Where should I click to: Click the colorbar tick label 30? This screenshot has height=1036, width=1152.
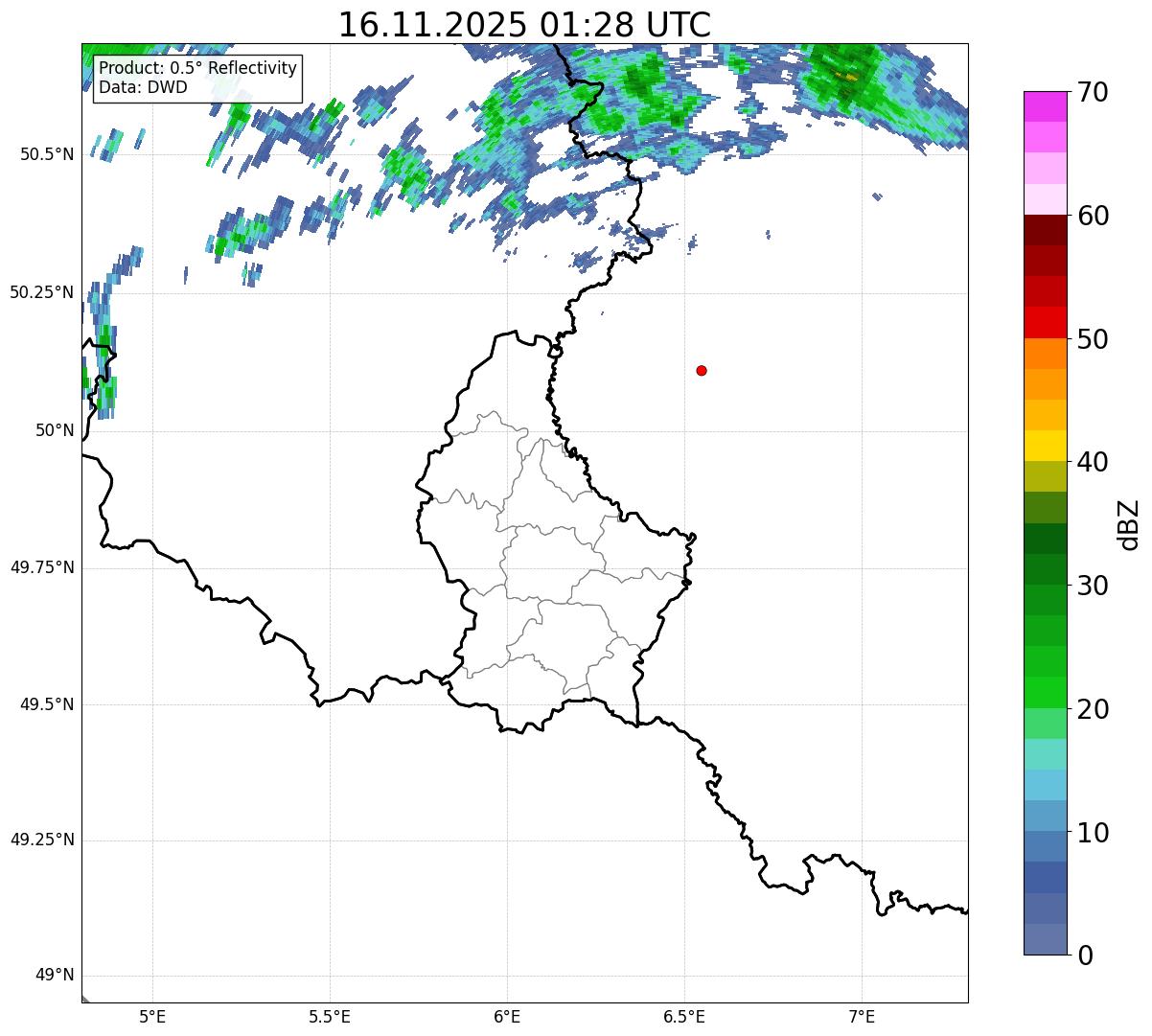coord(1093,586)
